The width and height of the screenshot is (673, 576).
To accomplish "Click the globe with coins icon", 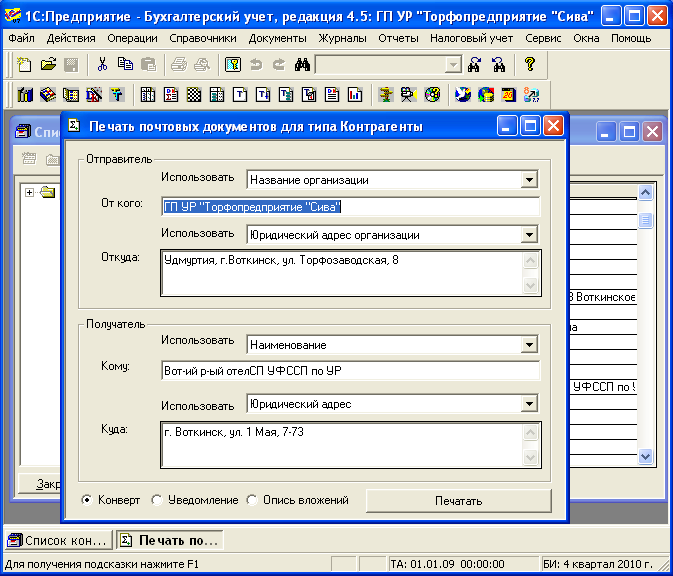I will point(486,94).
